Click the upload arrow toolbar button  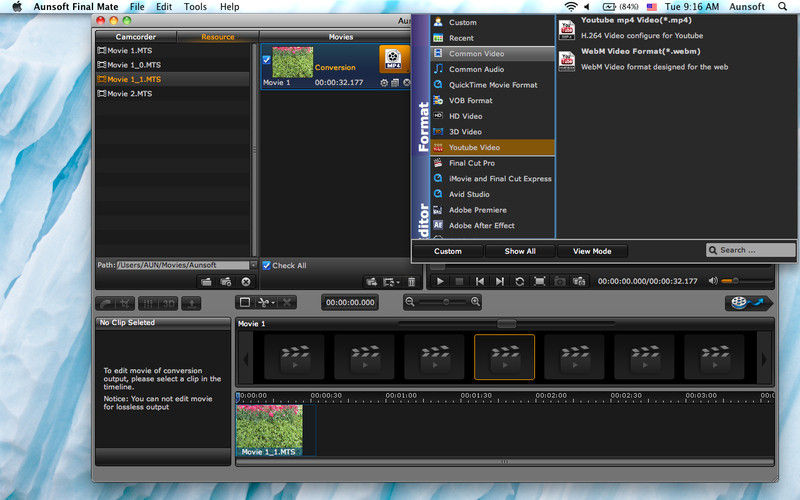point(191,304)
